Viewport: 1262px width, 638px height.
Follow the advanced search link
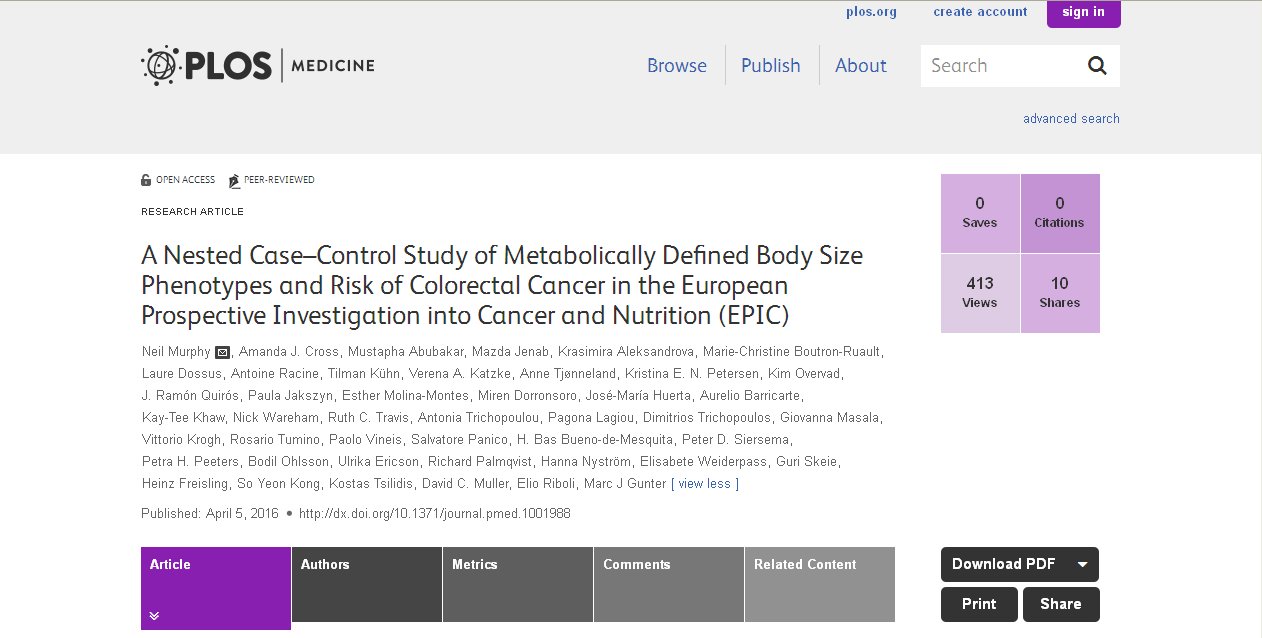tap(1071, 119)
